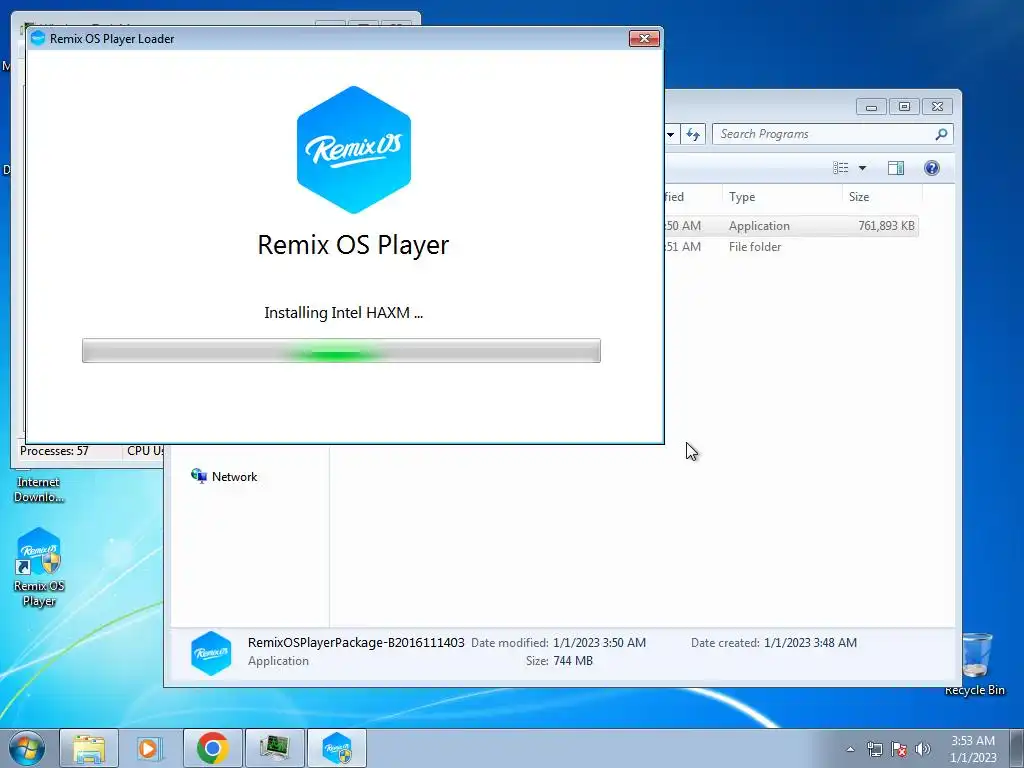Select the File folder row
This screenshot has height=768, width=1024.
[x=754, y=247]
